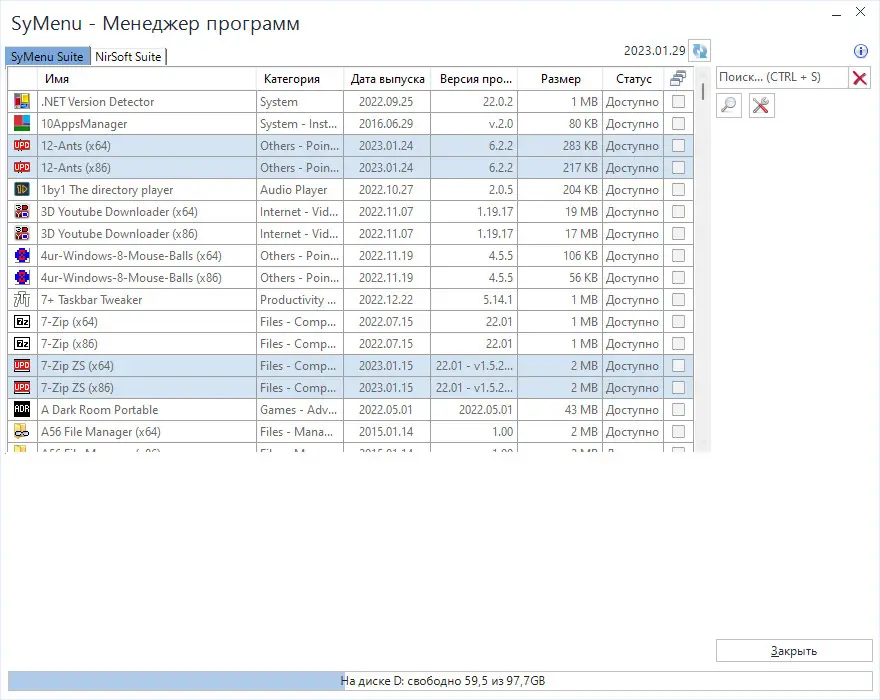Check the 7-Zip ZS (x86) checkbox

pyautogui.click(x=678, y=387)
